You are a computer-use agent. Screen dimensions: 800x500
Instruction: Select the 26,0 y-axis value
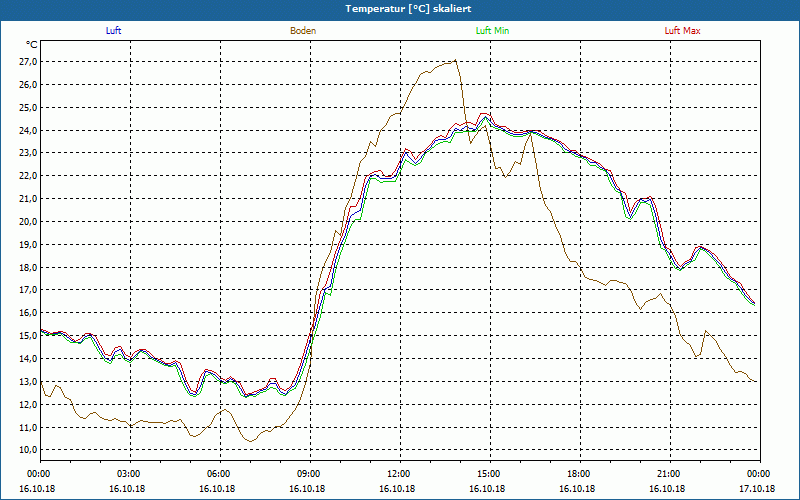28,85
